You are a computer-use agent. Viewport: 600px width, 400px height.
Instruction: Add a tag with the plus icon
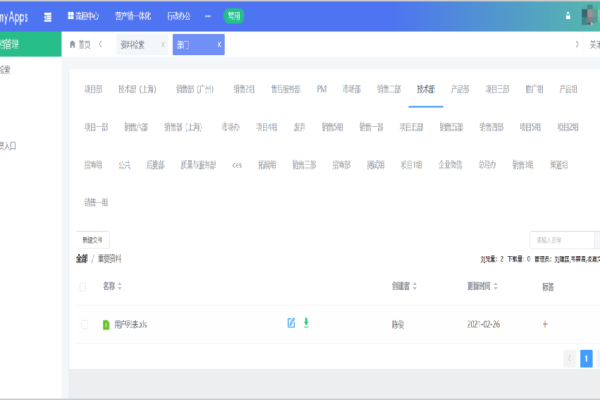pos(545,324)
